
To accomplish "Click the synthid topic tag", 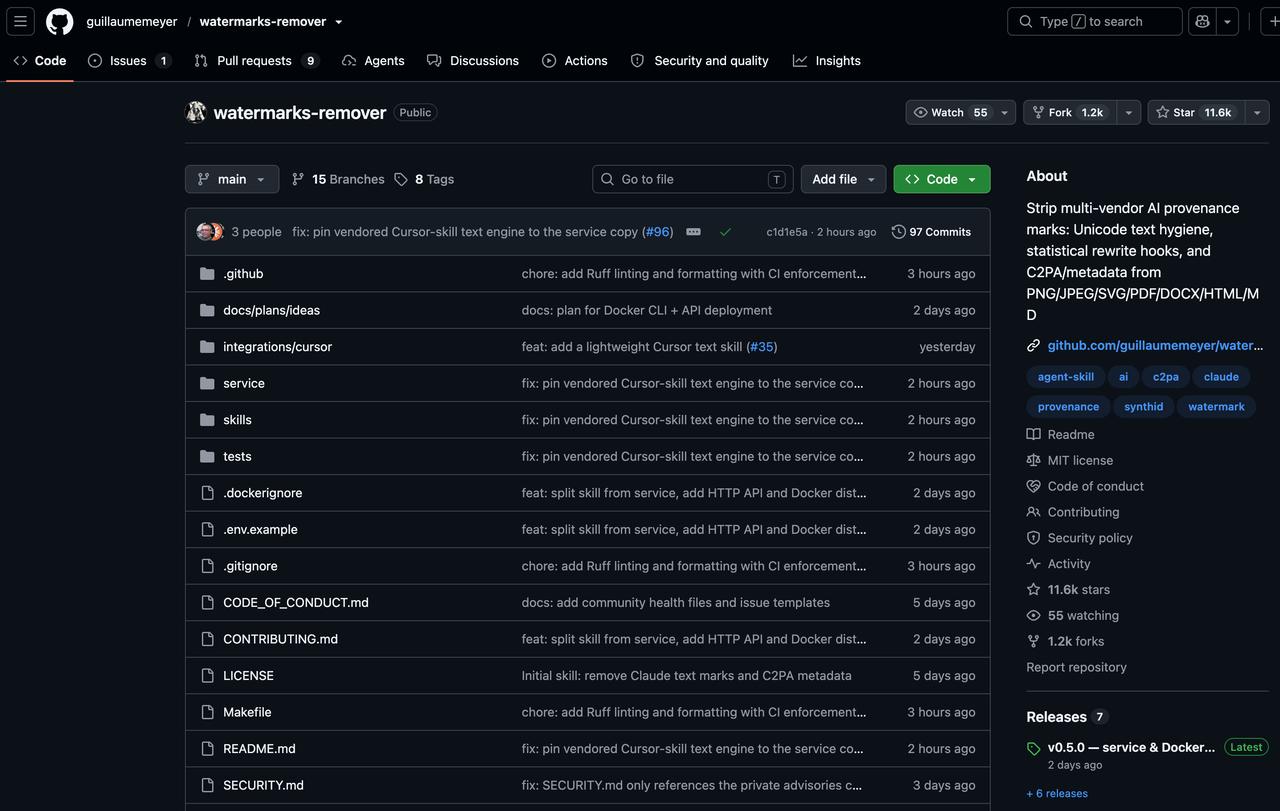I will 1144,407.
